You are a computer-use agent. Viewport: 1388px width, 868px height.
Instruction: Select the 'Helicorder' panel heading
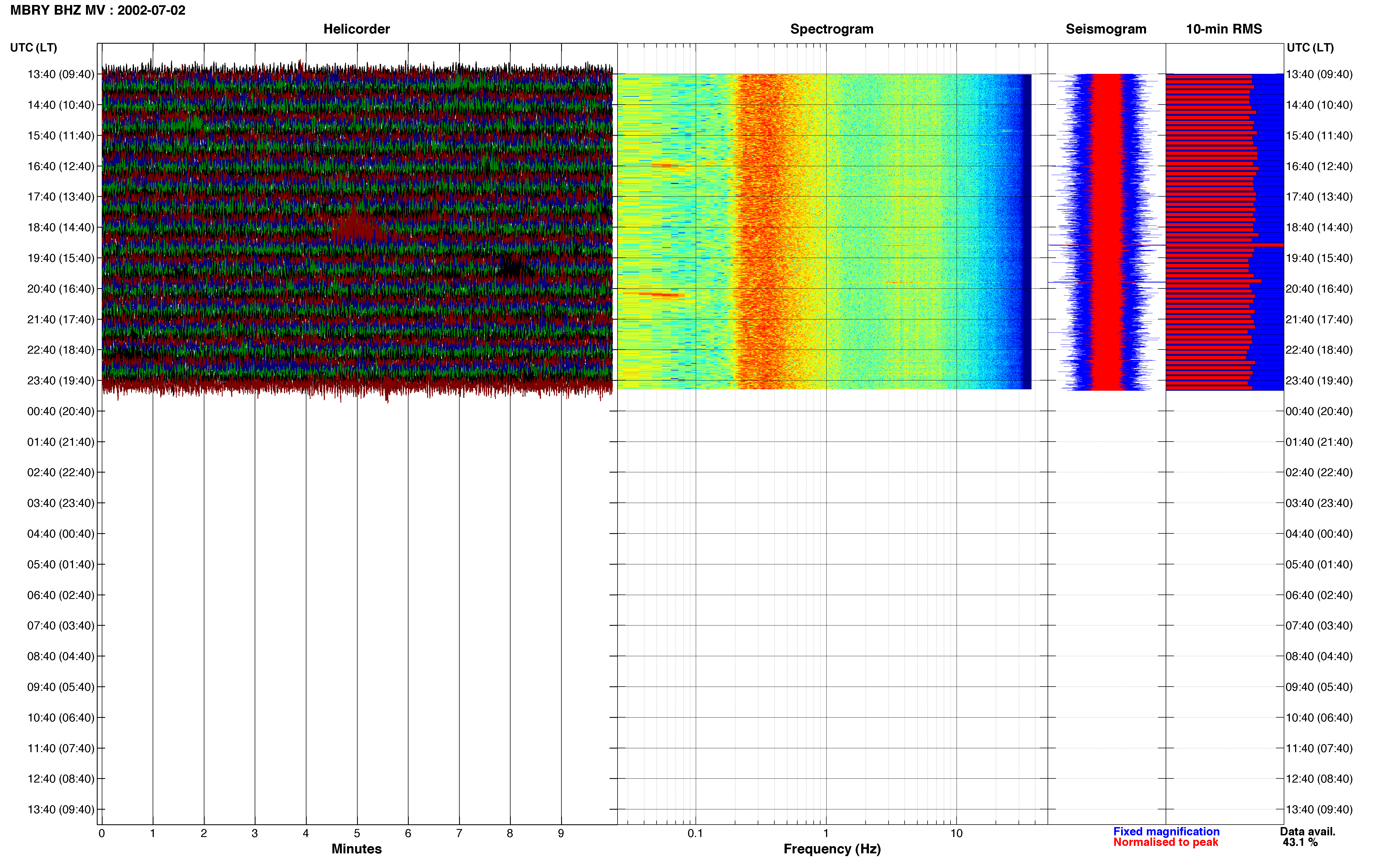pos(356,29)
